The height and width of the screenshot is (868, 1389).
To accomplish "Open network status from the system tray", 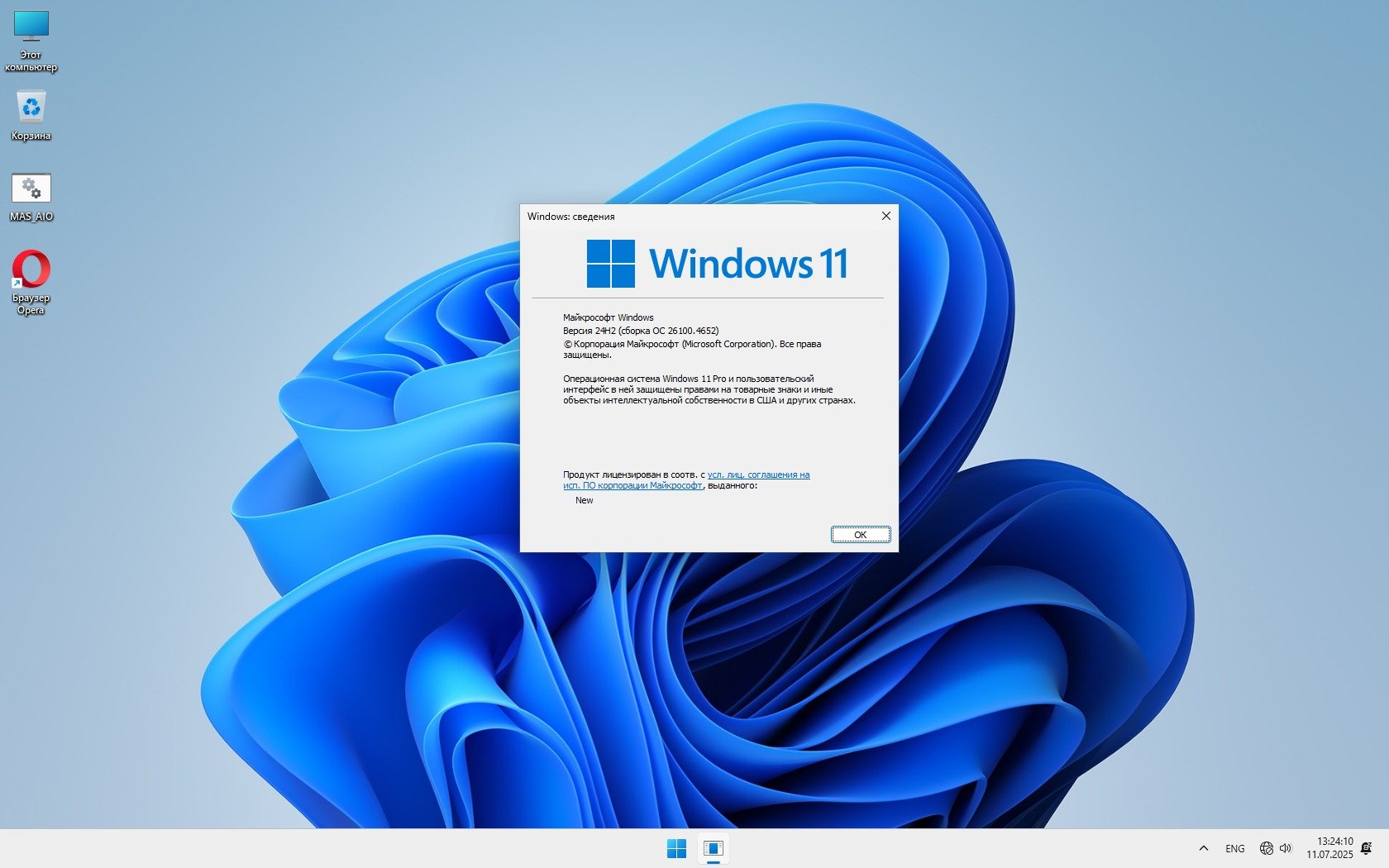I will 1266,848.
